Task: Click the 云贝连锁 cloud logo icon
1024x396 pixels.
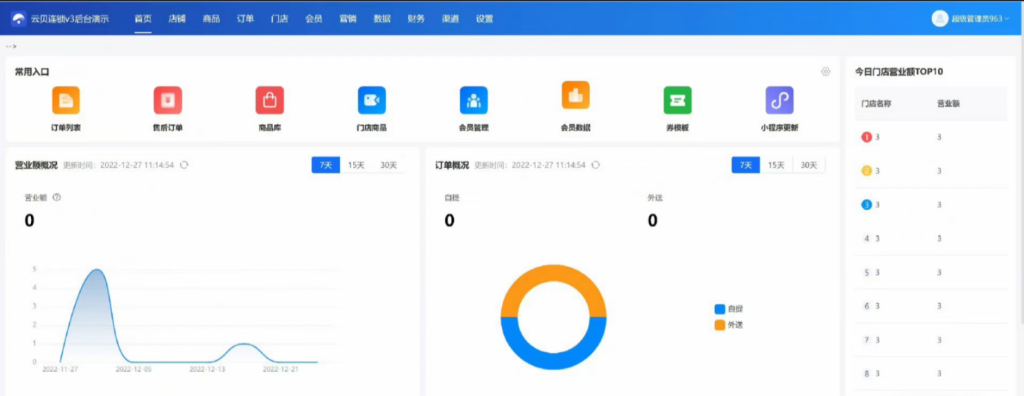Action: coord(19,19)
